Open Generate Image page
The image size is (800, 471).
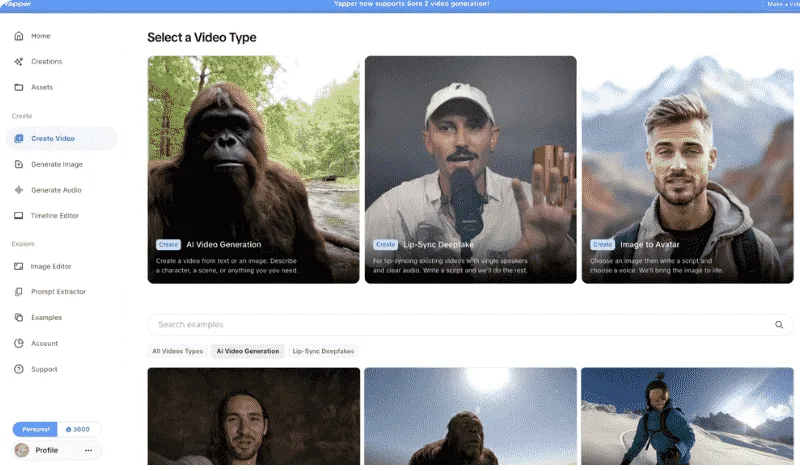click(x=57, y=164)
